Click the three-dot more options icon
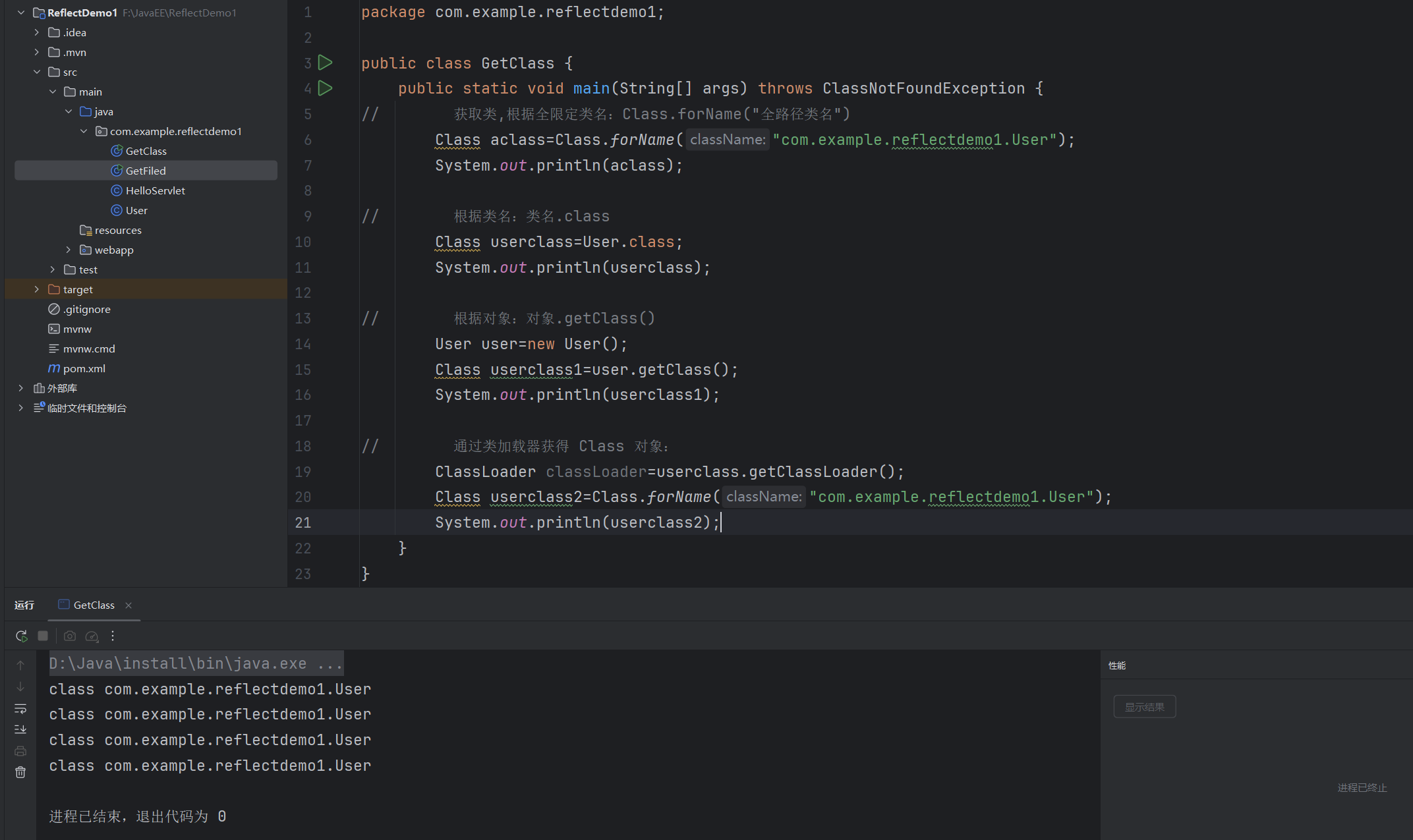Image resolution: width=1413 pixels, height=840 pixels. (x=113, y=636)
